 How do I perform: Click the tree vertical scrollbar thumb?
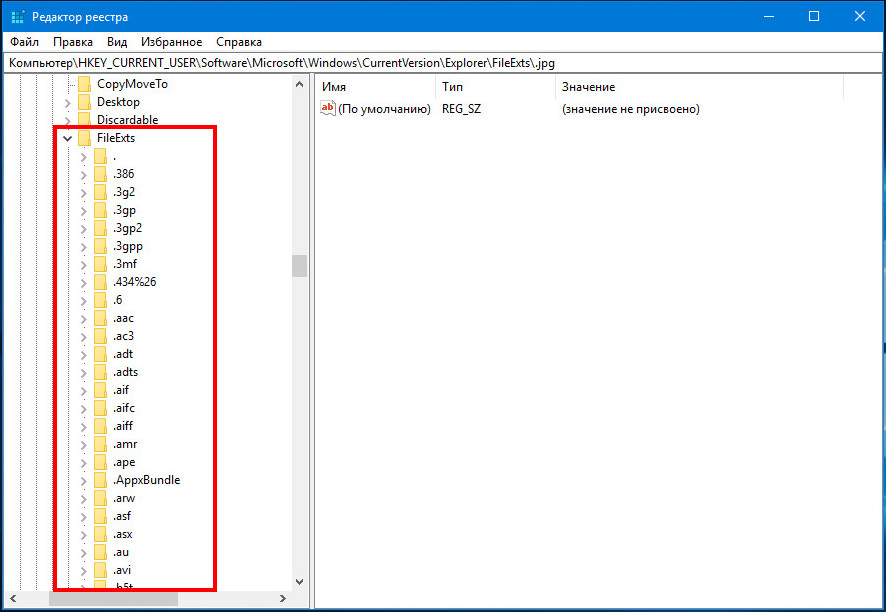click(x=299, y=266)
